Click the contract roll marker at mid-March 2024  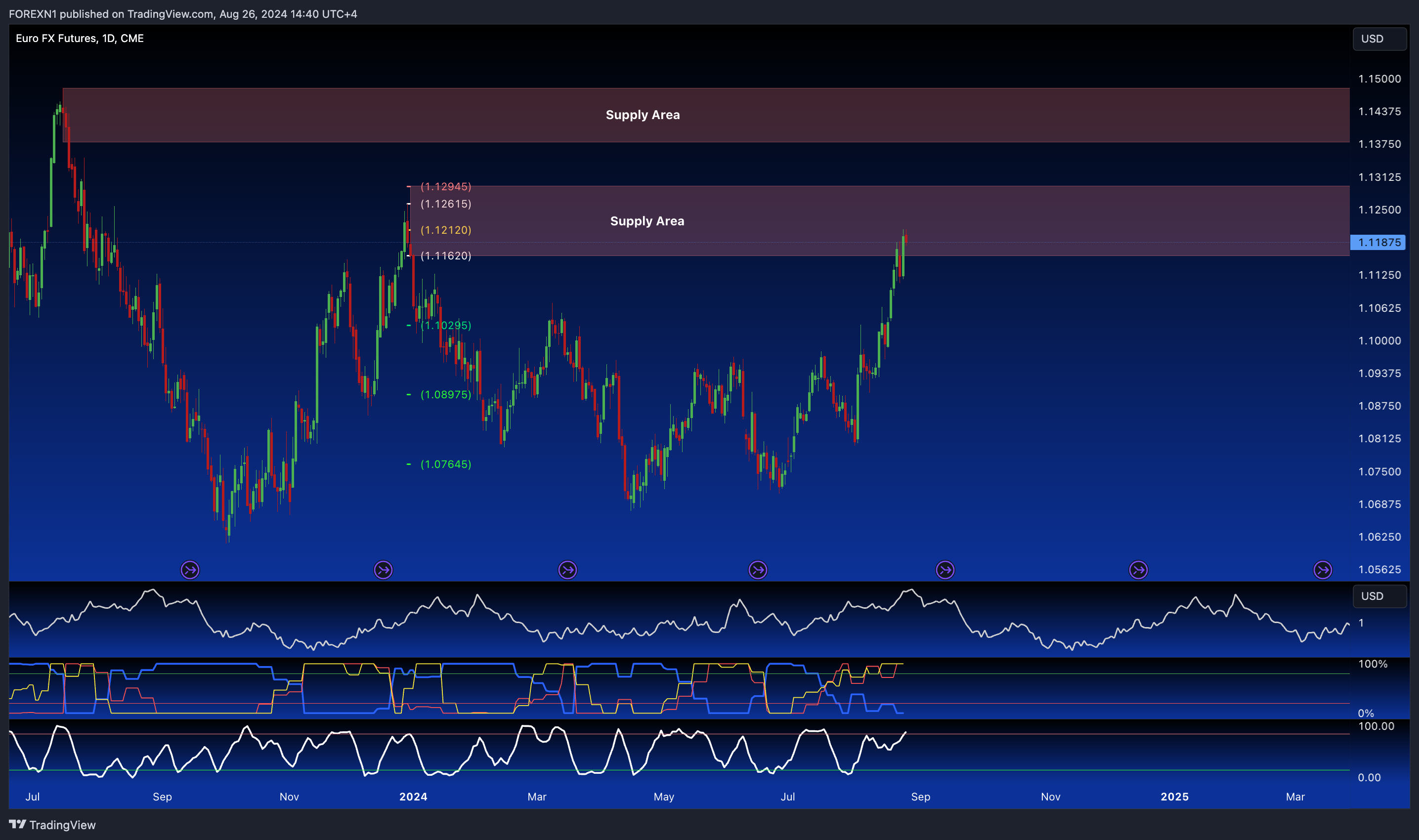567,569
